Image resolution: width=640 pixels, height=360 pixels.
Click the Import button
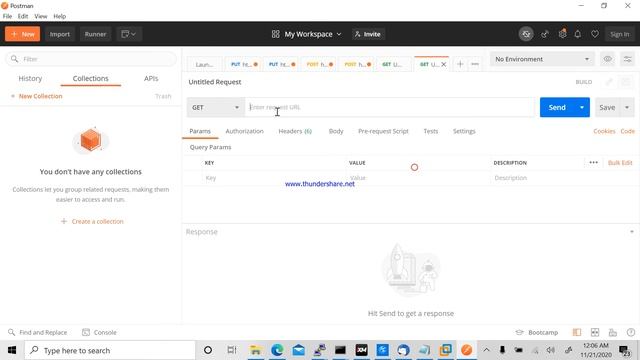(x=60, y=34)
